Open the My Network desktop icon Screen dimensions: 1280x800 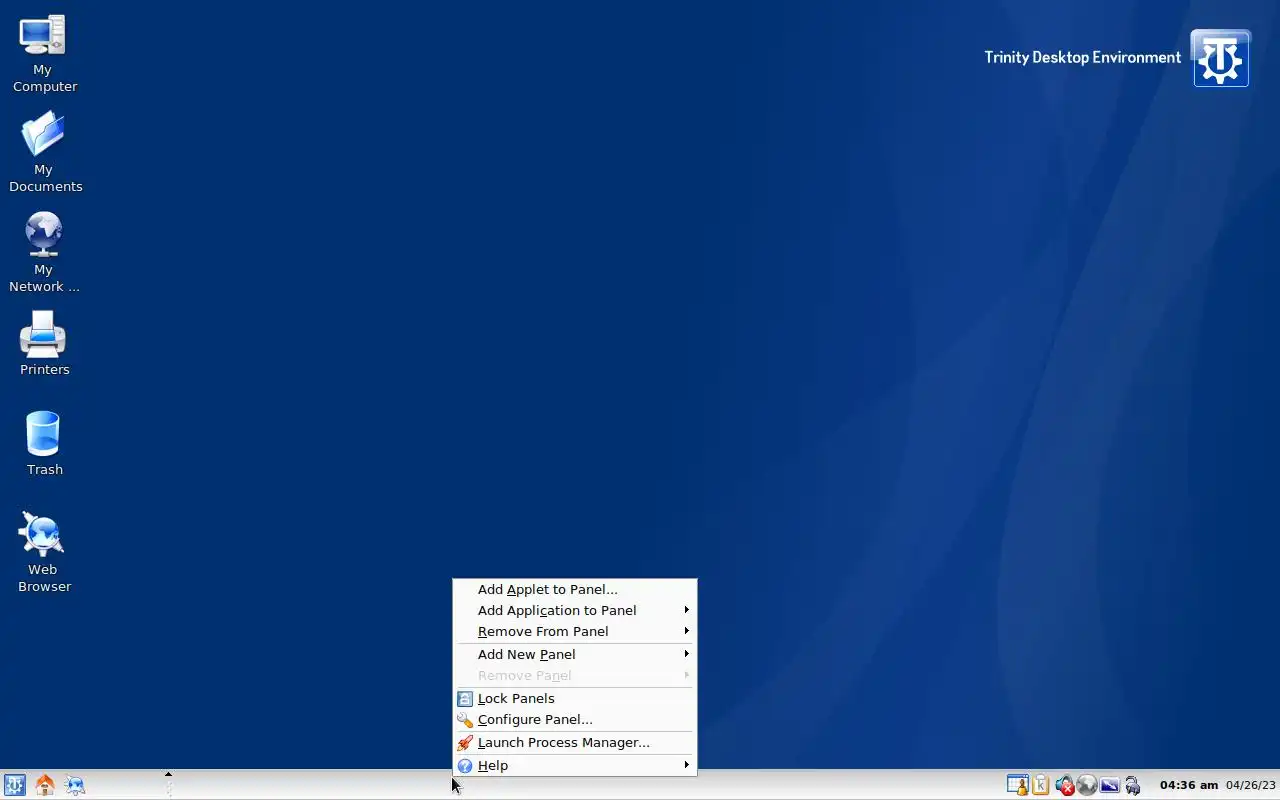(43, 235)
